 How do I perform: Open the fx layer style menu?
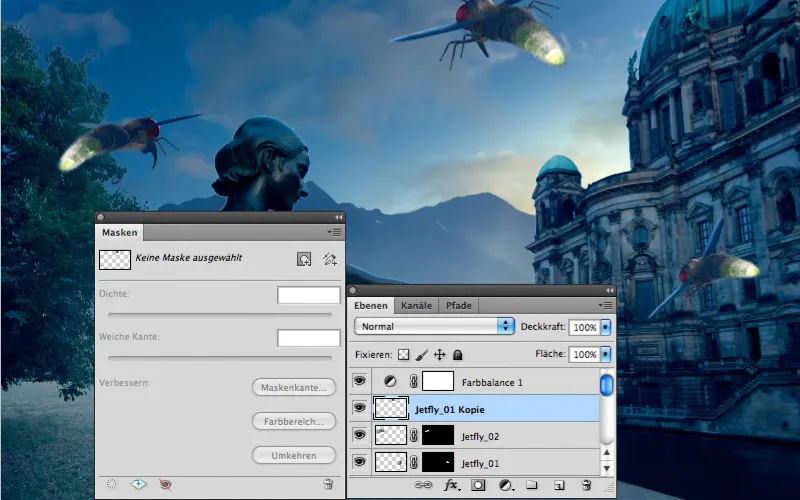[x=451, y=485]
